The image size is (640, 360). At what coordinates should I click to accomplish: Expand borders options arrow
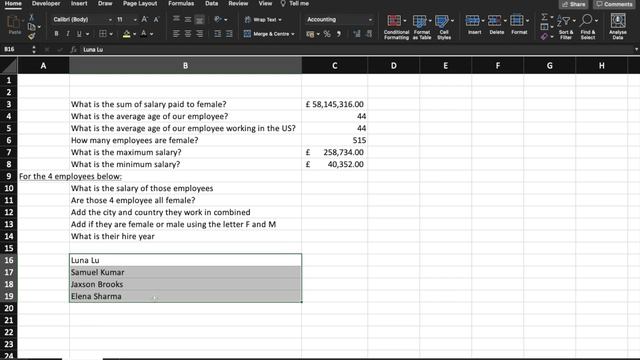(111, 34)
